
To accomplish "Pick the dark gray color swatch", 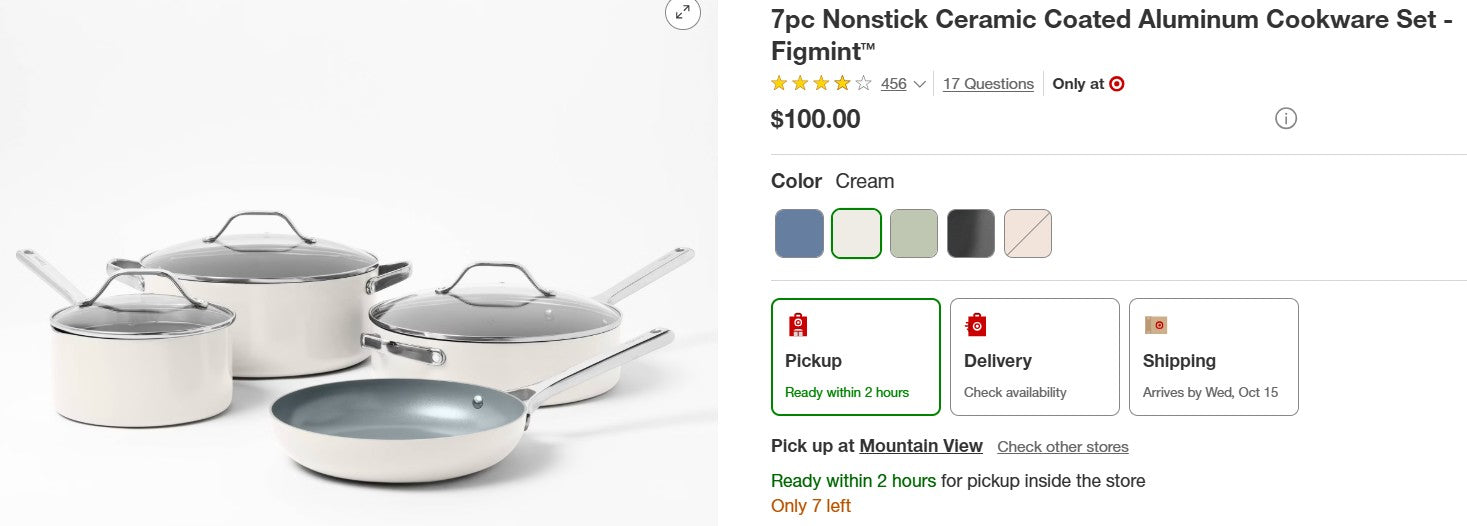I will pos(971,233).
